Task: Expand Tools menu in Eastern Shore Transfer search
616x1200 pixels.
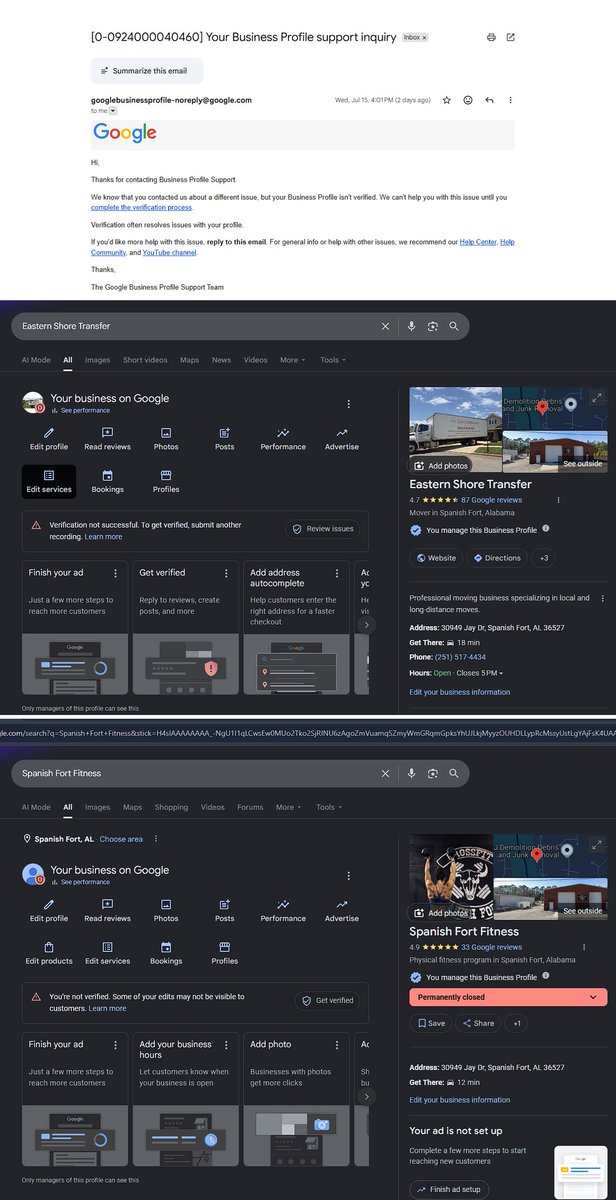Action: [x=333, y=360]
